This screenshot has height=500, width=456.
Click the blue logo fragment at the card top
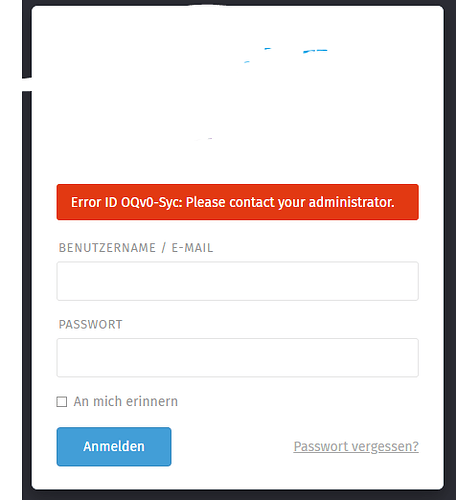315,51
